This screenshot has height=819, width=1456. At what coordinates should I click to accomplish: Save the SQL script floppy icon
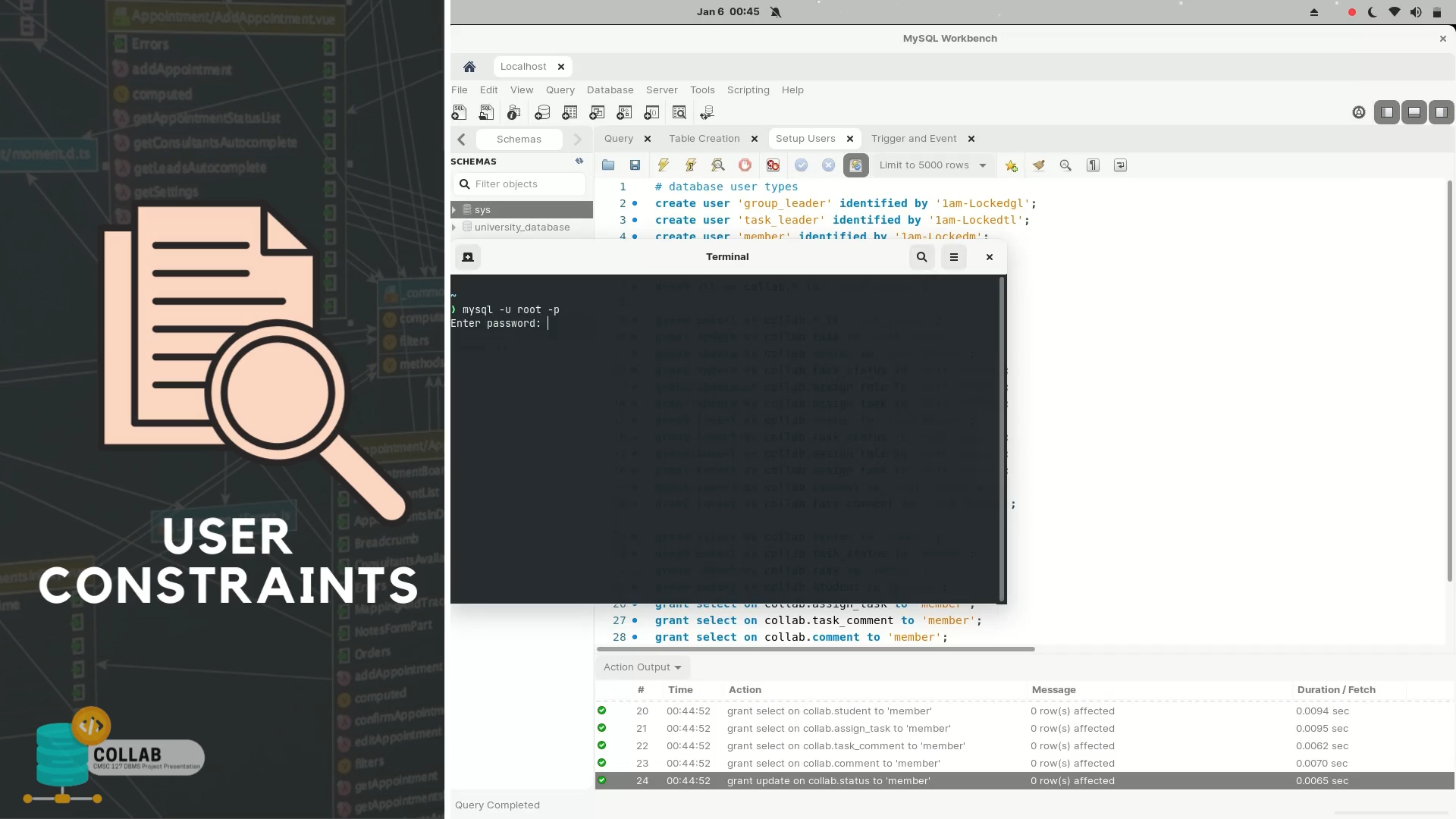(635, 165)
